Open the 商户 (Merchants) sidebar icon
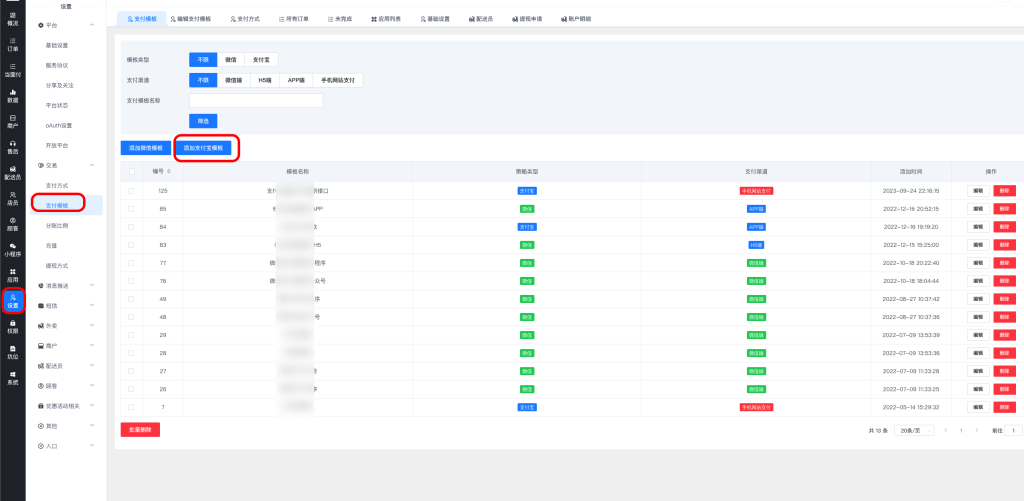 [12, 122]
